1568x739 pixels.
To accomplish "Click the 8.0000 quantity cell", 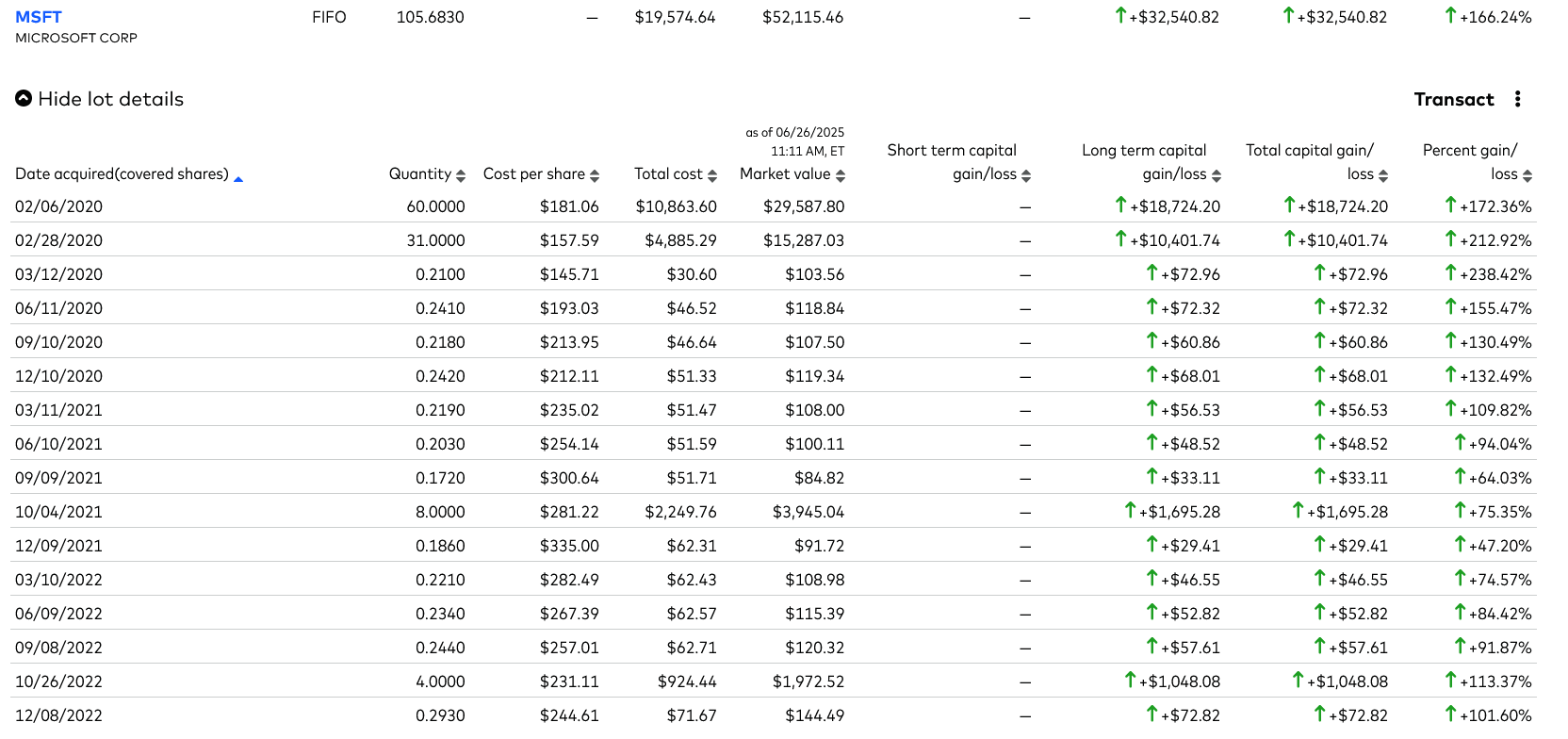I will pos(440,512).
